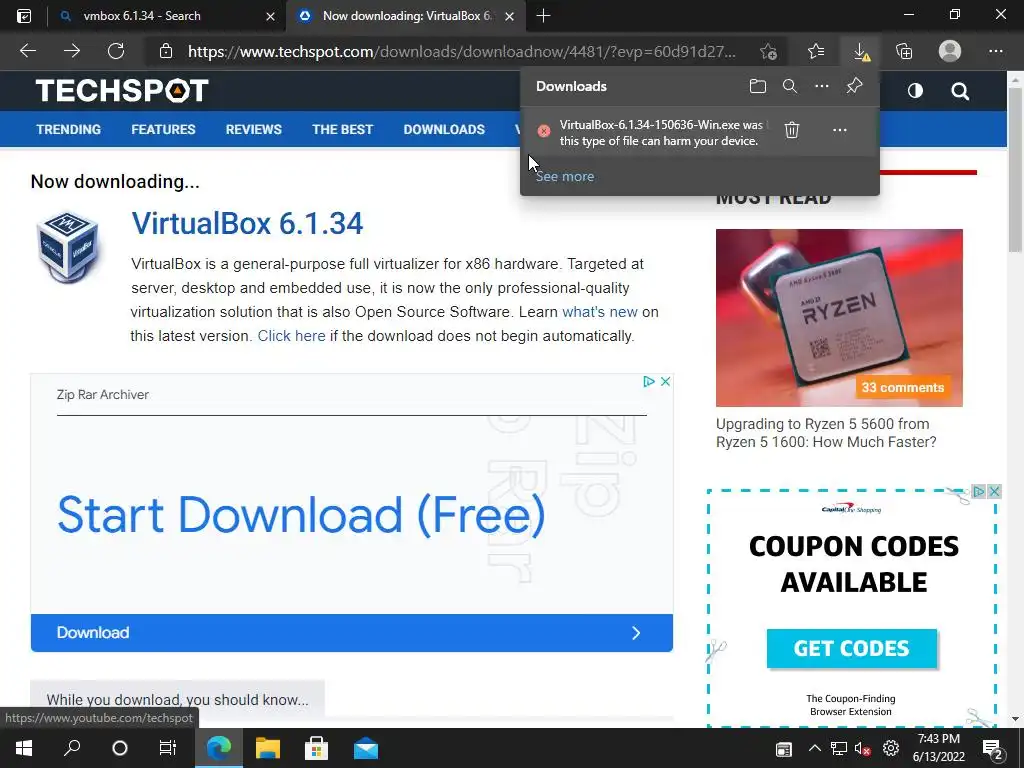This screenshot has height=768, width=1024.
Task: Open AdChoices info on Zip Rar ad
Action: [x=648, y=381]
